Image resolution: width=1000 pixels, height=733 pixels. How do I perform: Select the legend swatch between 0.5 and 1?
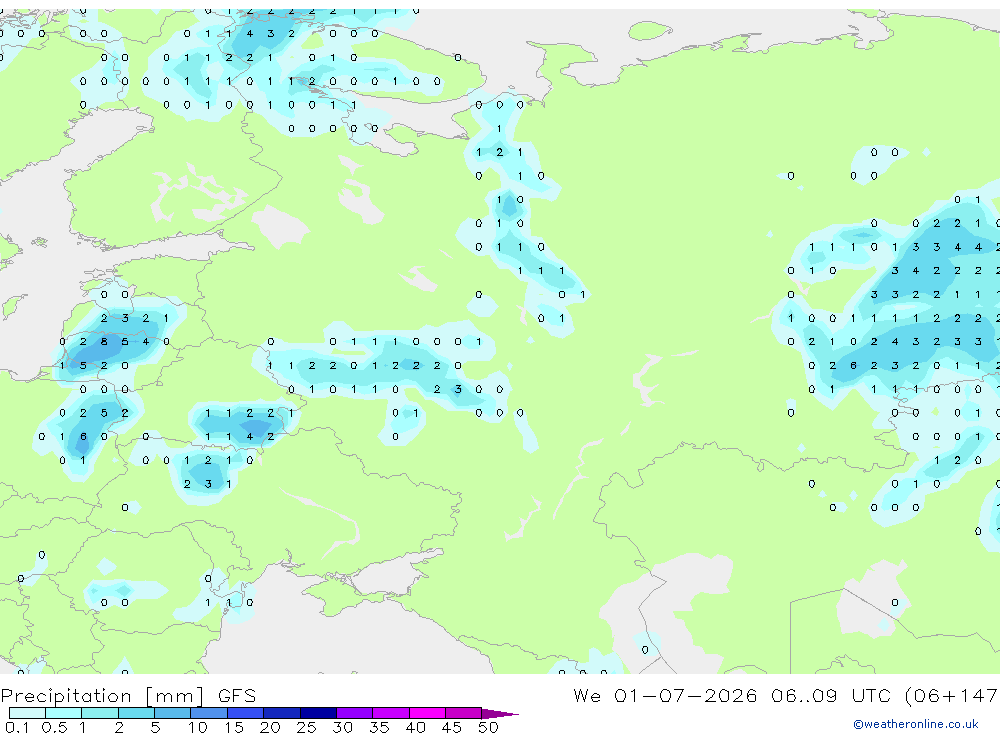(x=64, y=713)
